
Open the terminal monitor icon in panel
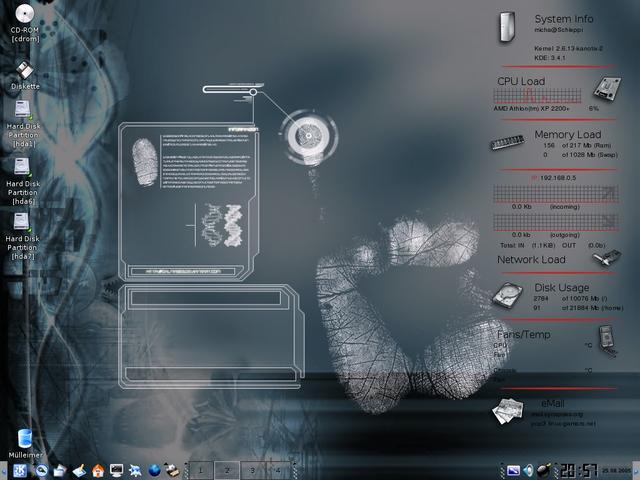(117, 469)
